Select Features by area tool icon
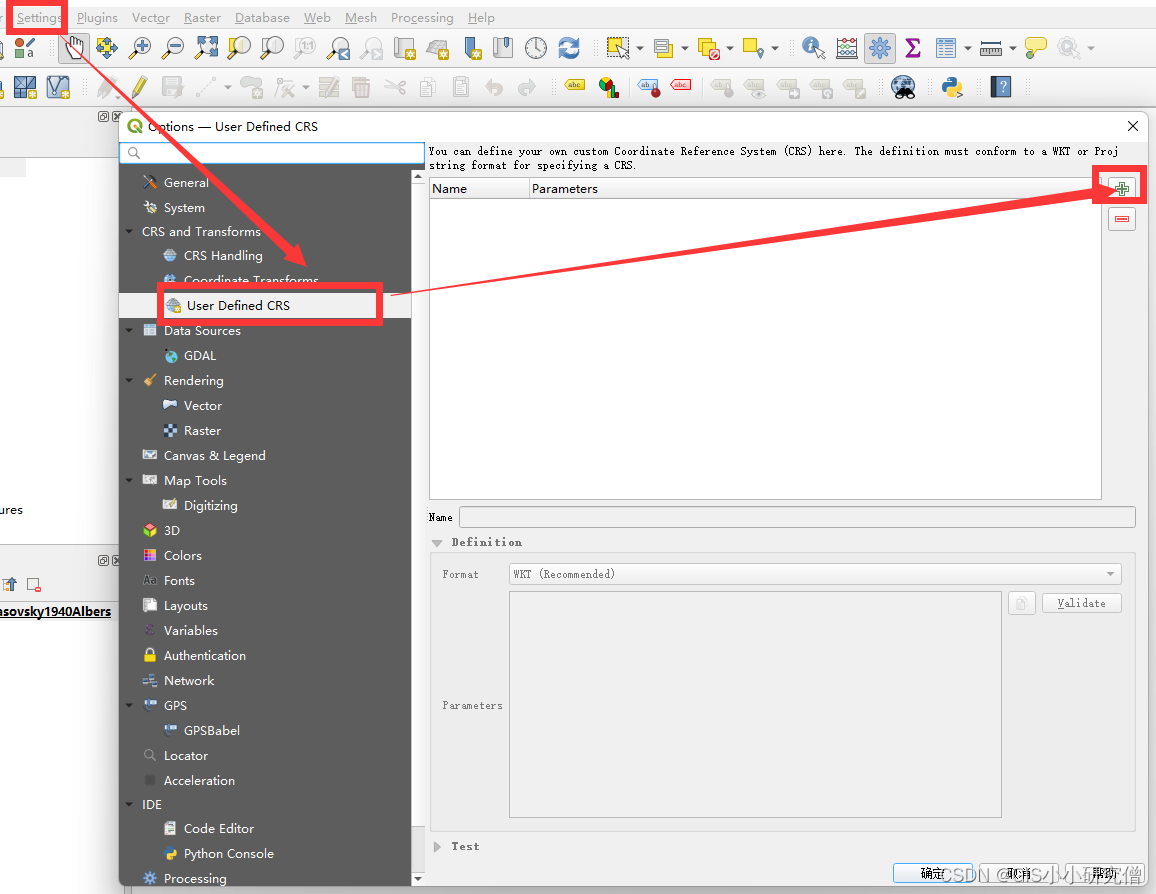Image resolution: width=1156 pixels, height=894 pixels. point(618,48)
